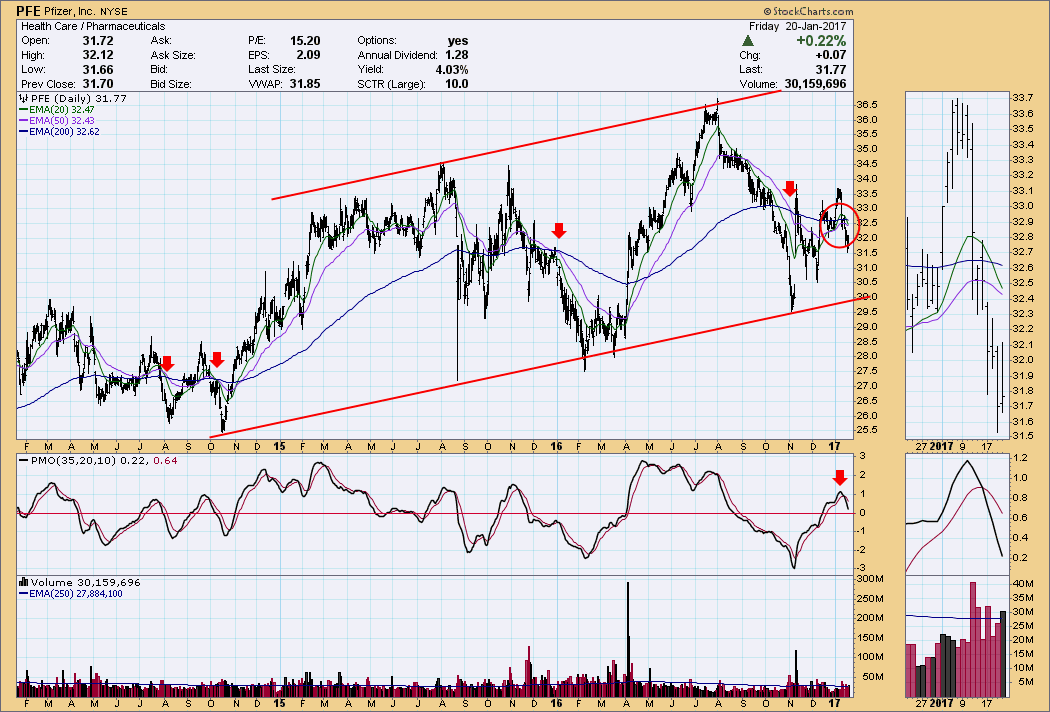Viewport: 1050px width, 712px height.
Task: Click the StockCharts.com copyright label
Action: [808, 11]
